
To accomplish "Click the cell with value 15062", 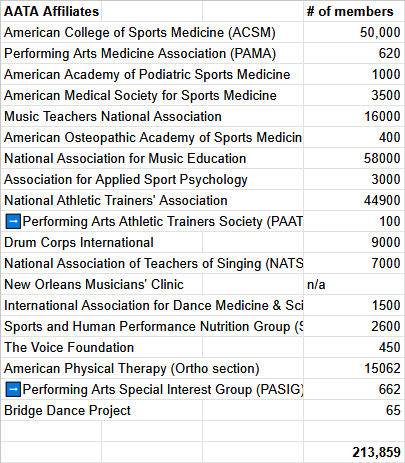I will coord(353,368).
